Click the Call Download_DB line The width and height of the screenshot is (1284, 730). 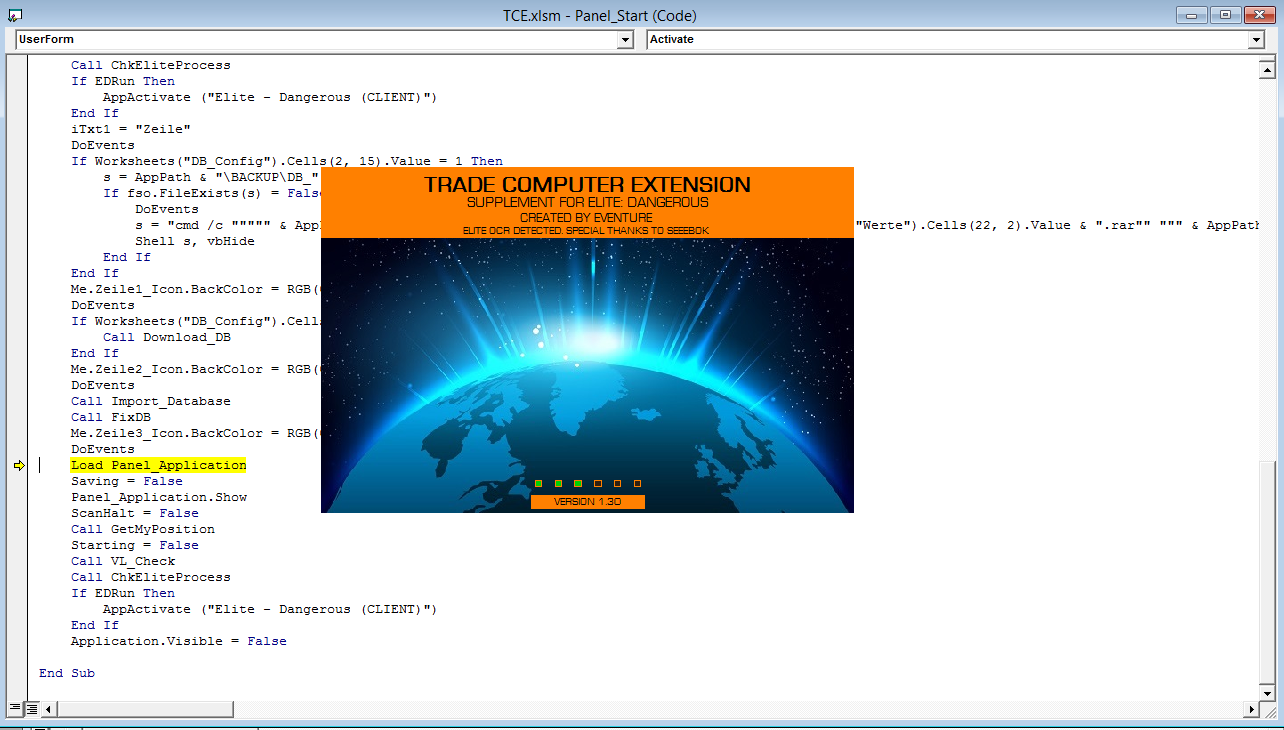point(166,337)
